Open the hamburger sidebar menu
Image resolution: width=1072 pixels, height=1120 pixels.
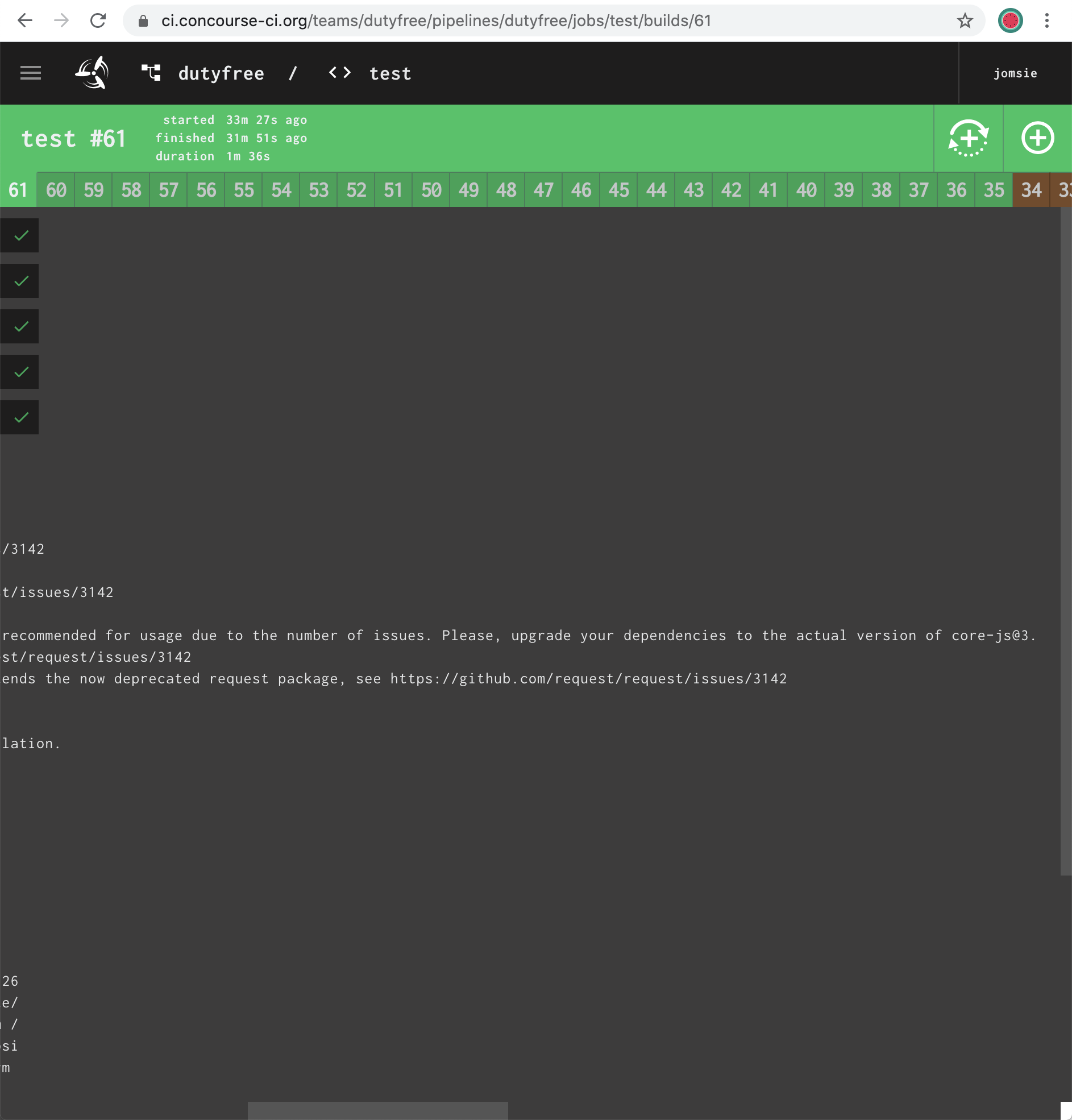(31, 73)
